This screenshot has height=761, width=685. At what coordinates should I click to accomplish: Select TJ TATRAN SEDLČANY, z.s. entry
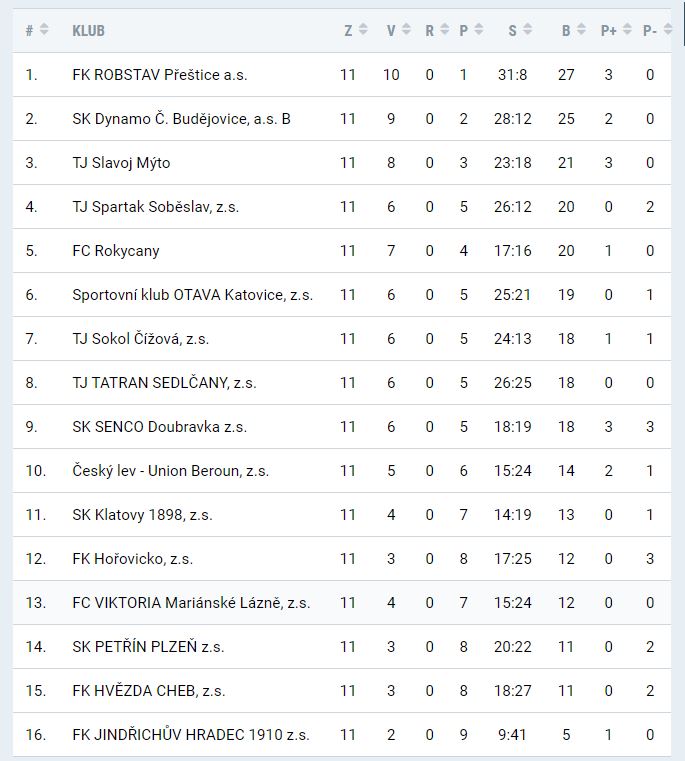[164, 383]
